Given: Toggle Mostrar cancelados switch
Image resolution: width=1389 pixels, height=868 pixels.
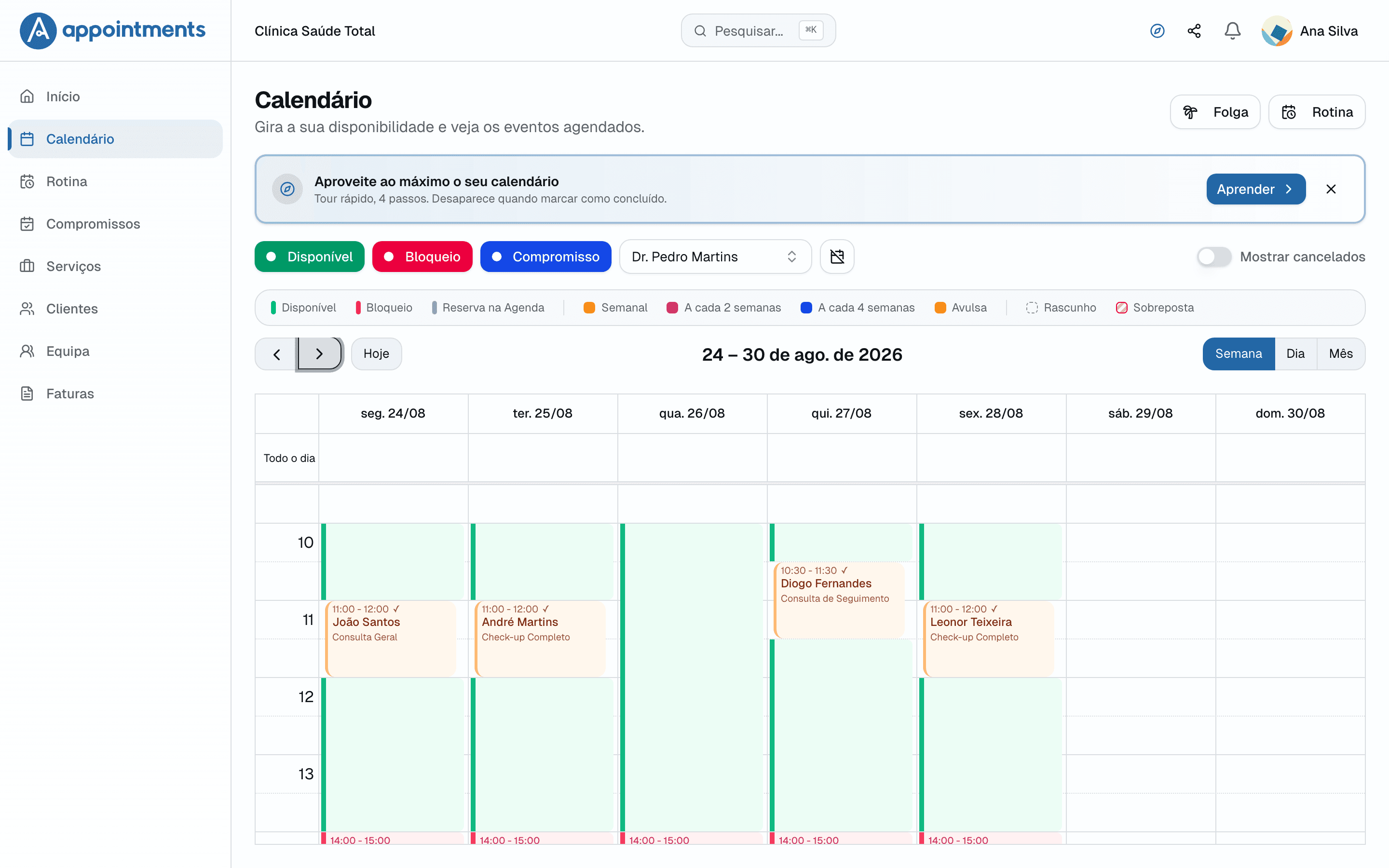Looking at the screenshot, I should [x=1214, y=257].
